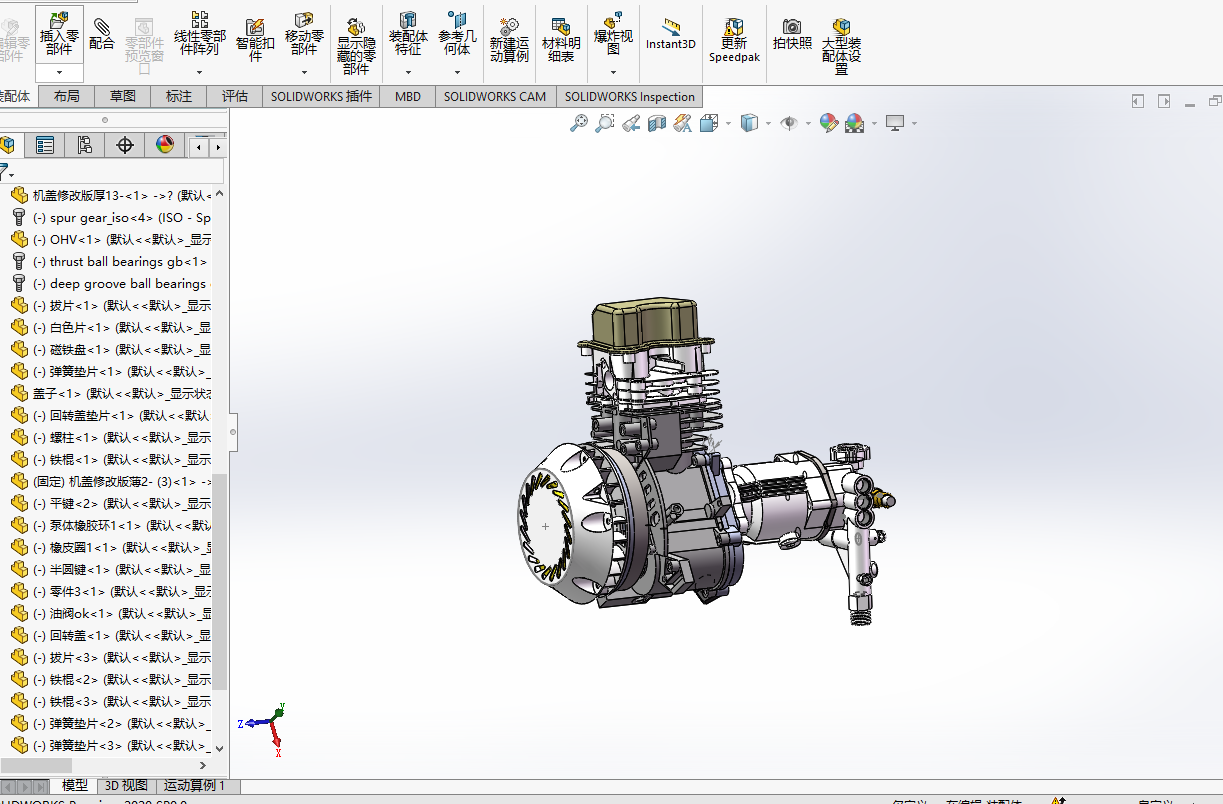Click the 智能扣件 (Smart Fasteners) tool
The width and height of the screenshot is (1223, 804).
pyautogui.click(x=255, y=40)
